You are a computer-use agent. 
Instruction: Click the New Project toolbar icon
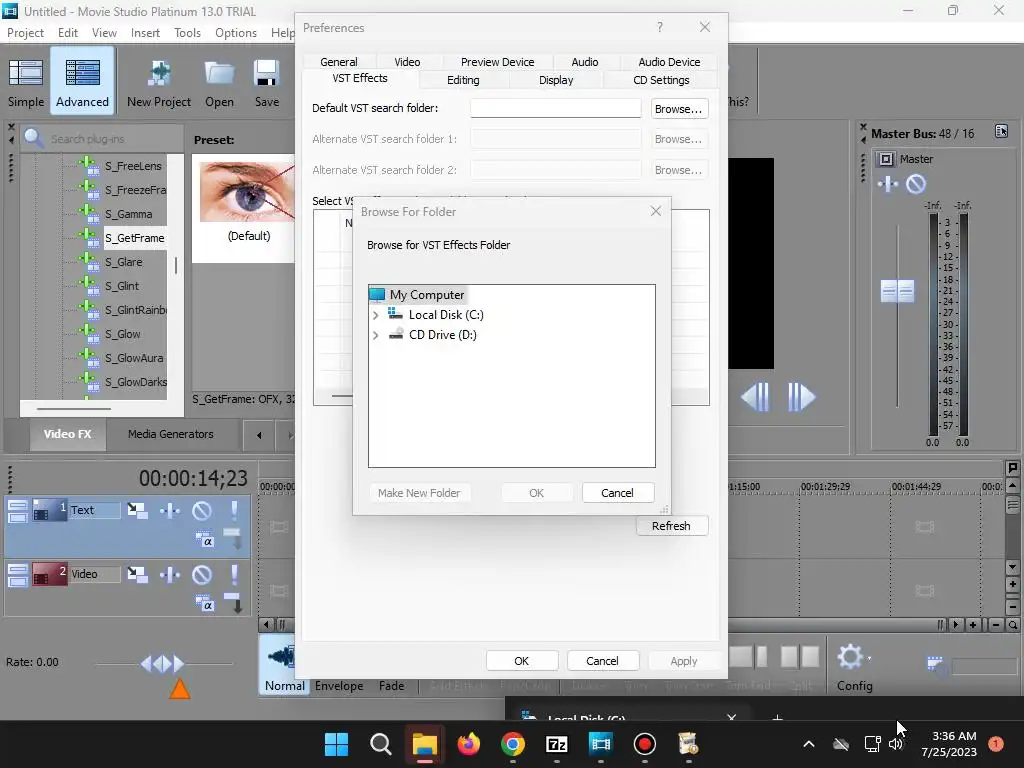[159, 73]
